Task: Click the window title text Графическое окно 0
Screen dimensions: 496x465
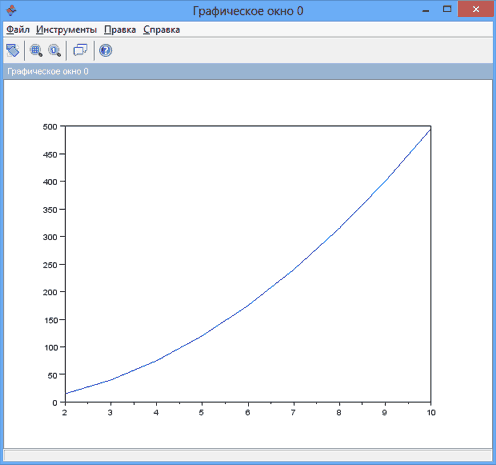Action: (x=248, y=11)
